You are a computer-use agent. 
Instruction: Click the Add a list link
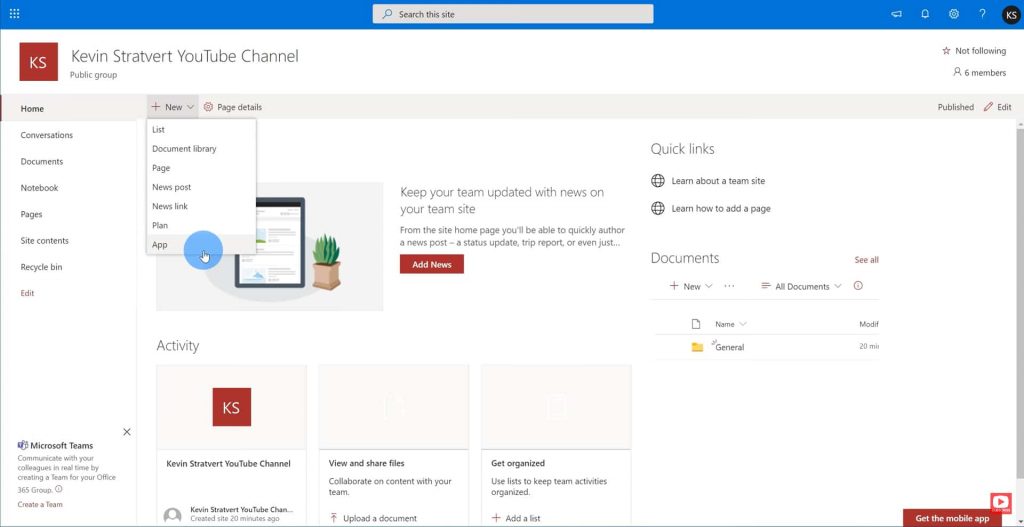tap(516, 518)
